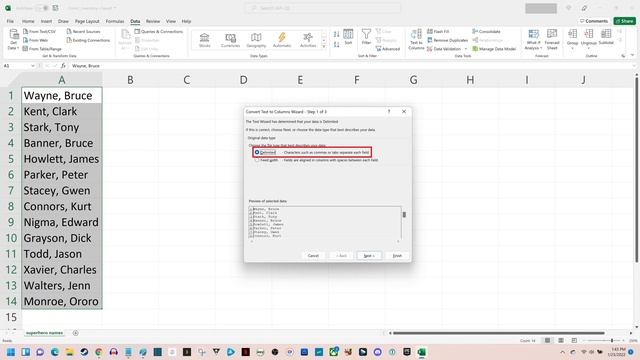Collapse the ribbon with the chevron

632,56
